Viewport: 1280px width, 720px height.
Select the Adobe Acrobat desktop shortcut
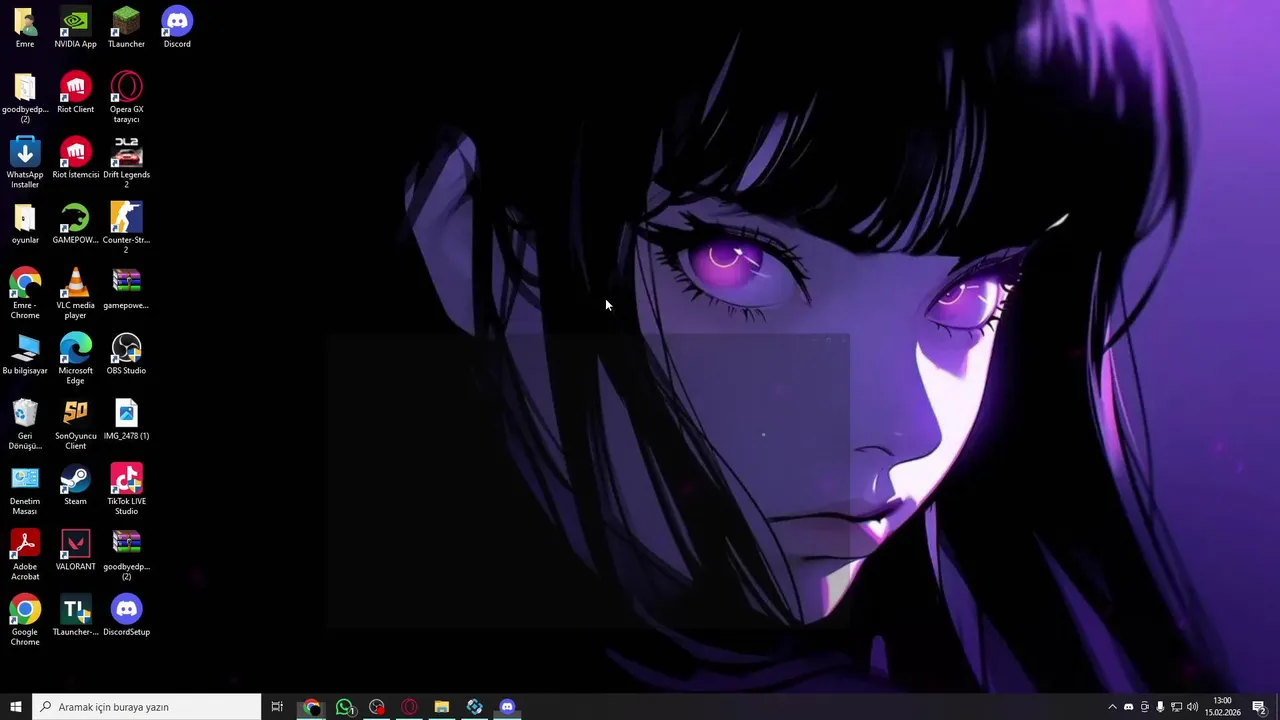[x=25, y=555]
